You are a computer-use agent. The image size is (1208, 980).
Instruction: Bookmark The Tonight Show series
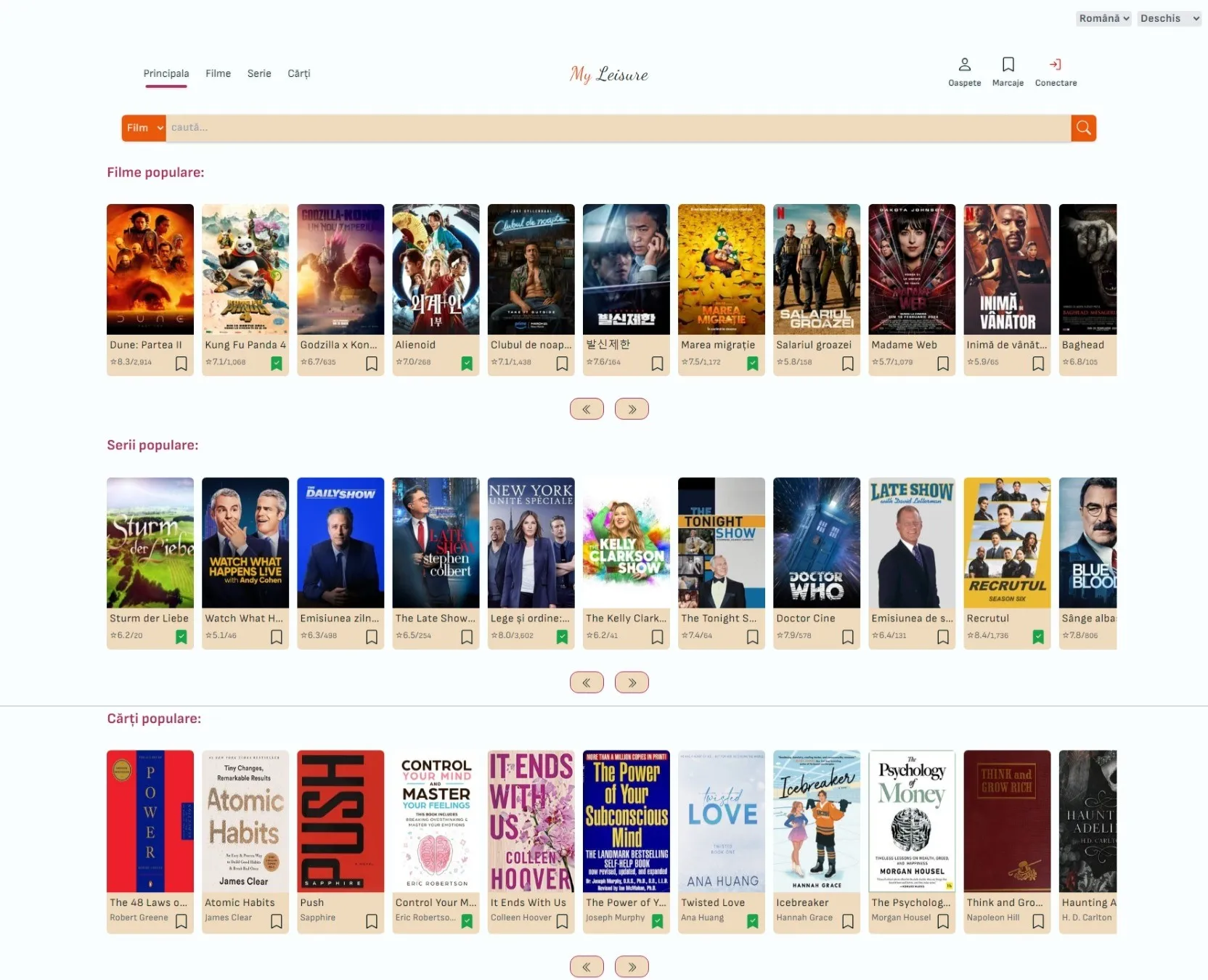coord(753,637)
